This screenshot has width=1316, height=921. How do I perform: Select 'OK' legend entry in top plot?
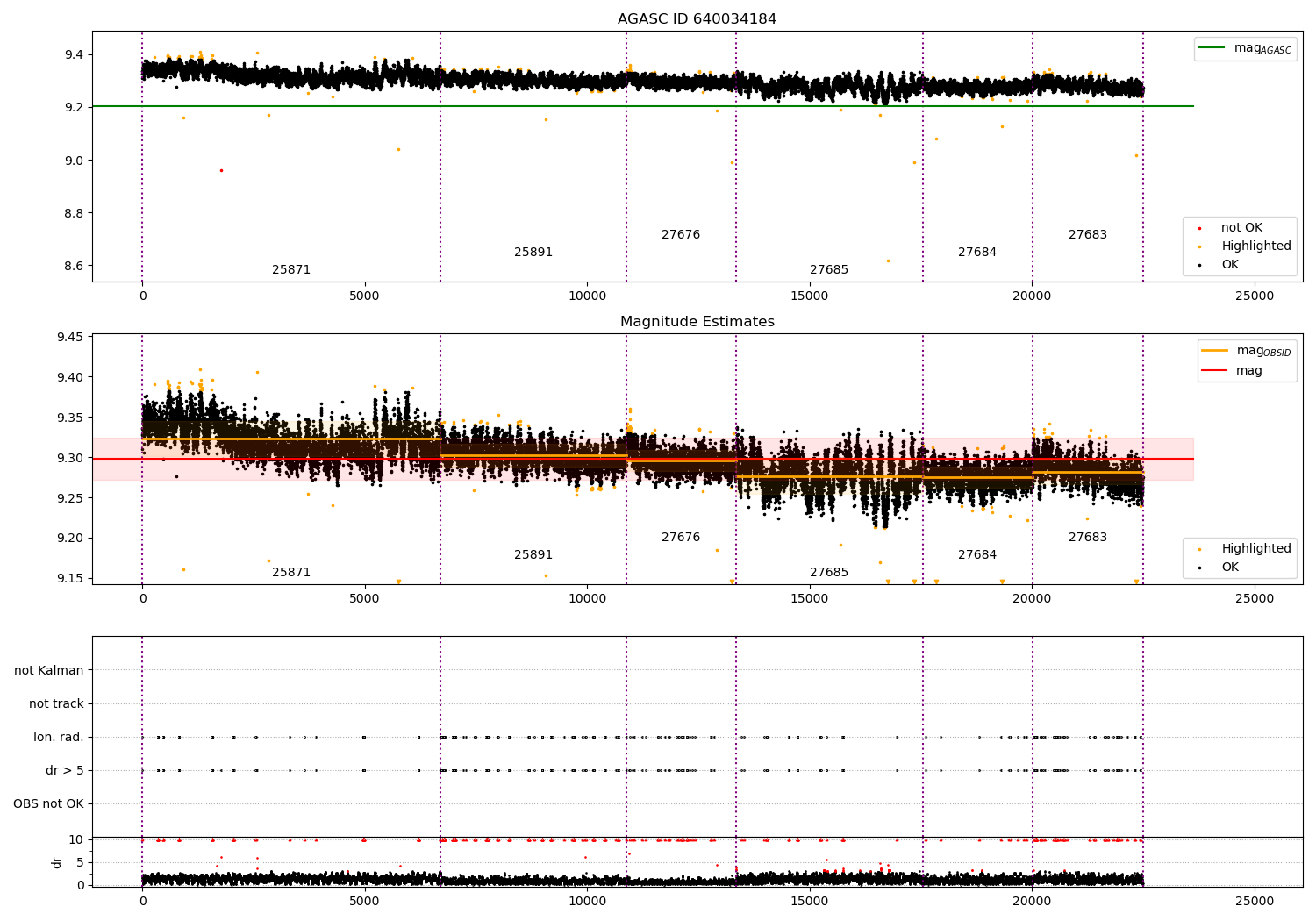point(1219,265)
